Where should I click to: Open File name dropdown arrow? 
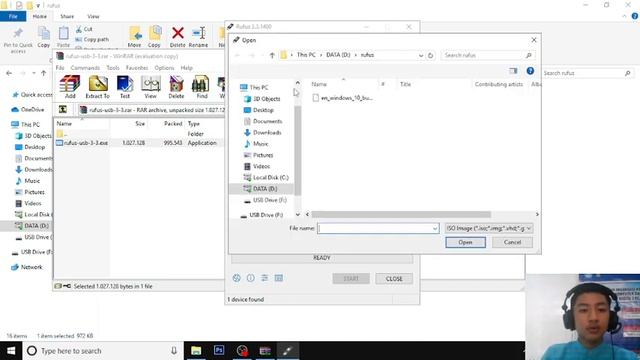click(x=435, y=229)
